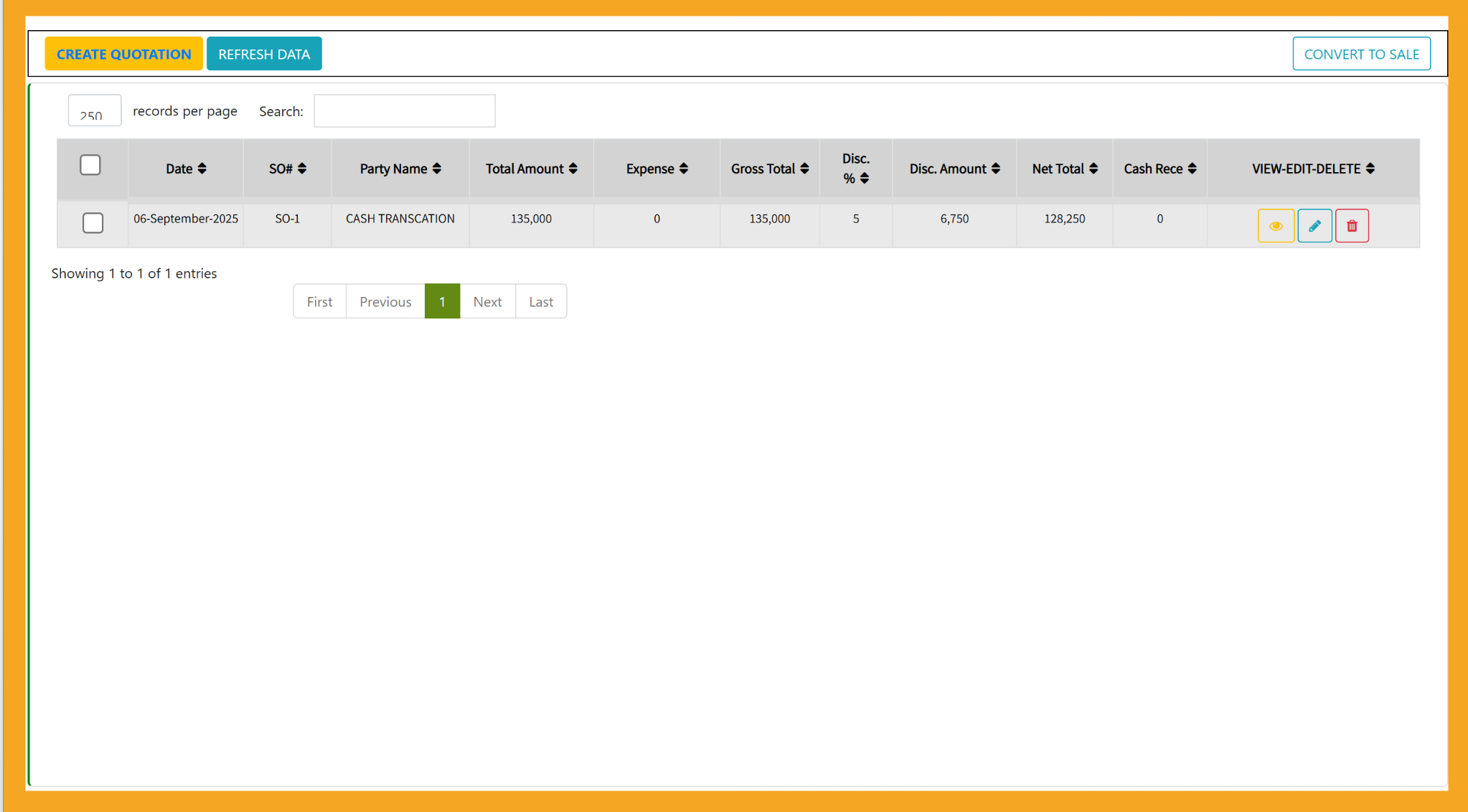Click into the Search input field
The height and width of the screenshot is (812, 1468).
(405, 111)
